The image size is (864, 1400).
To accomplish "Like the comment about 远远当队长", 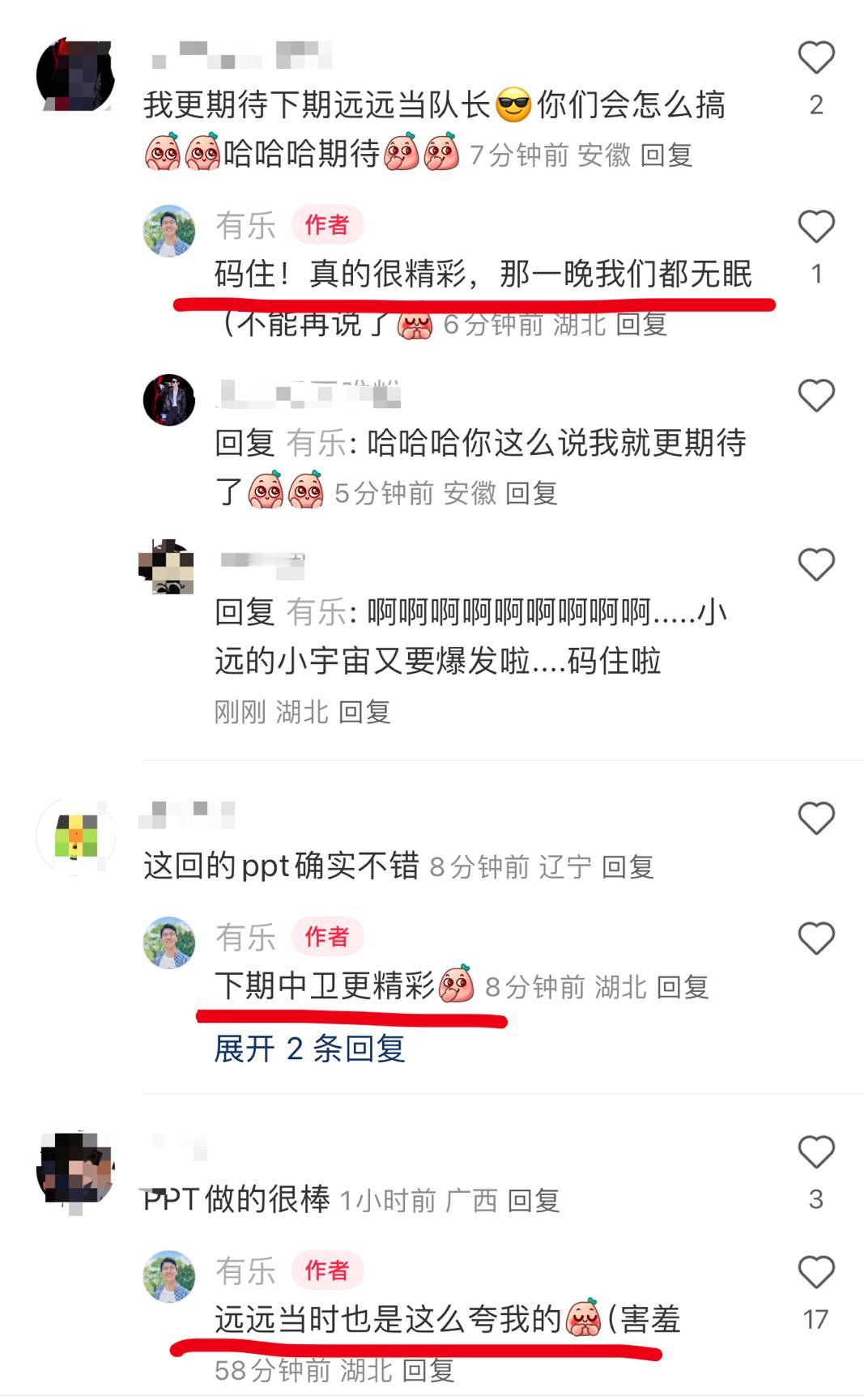I will tap(815, 58).
